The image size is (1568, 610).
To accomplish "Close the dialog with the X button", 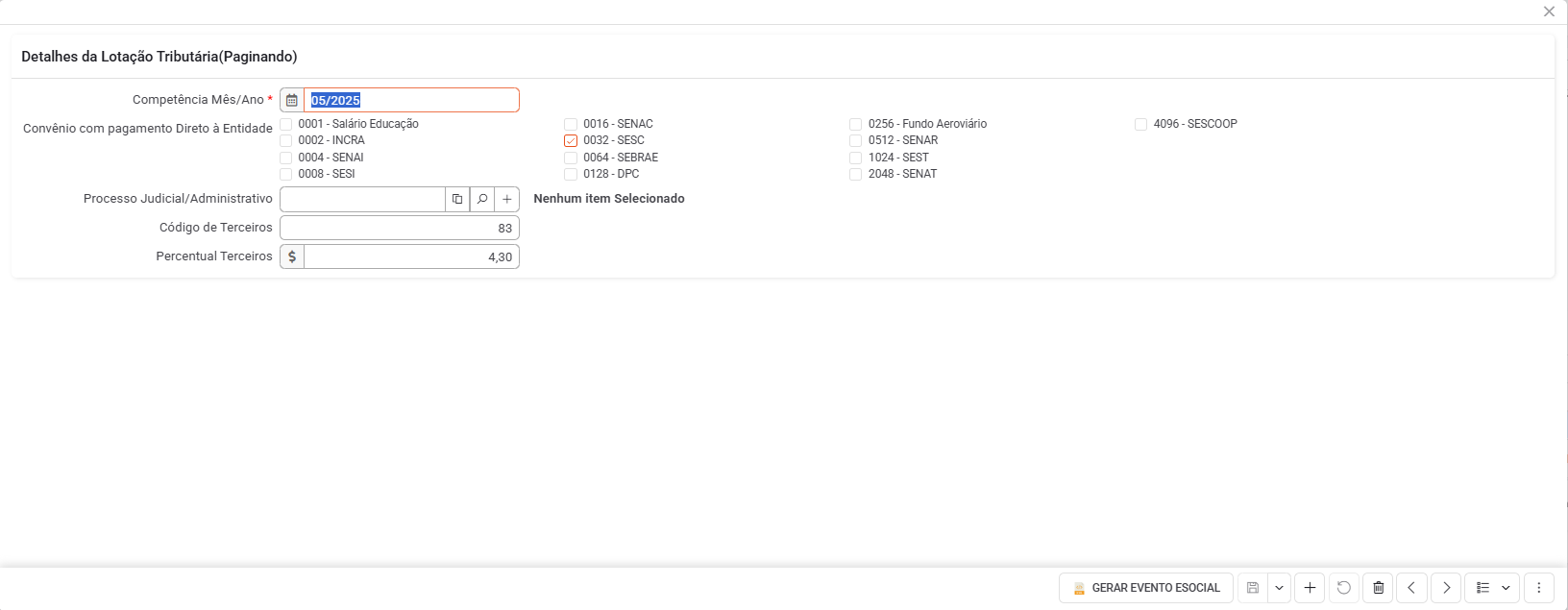I will click(x=1549, y=12).
